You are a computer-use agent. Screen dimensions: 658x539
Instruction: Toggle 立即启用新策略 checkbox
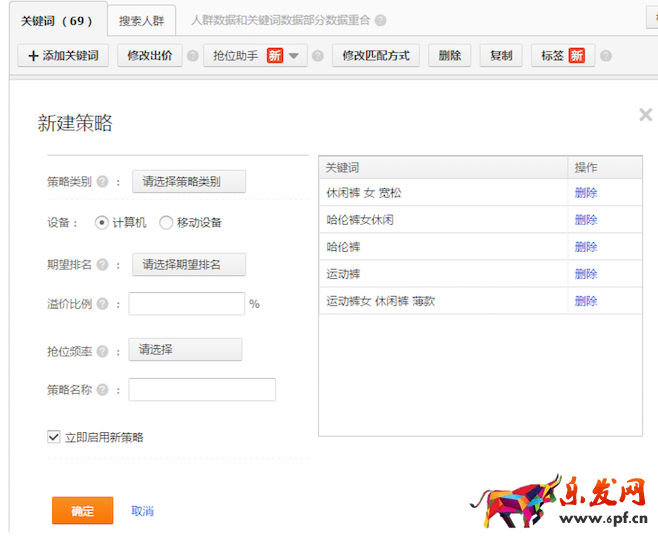click(x=54, y=437)
